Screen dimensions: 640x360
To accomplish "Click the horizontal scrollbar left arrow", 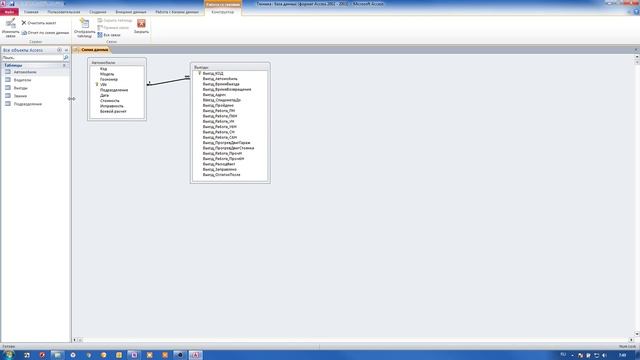I will (x=74, y=340).
